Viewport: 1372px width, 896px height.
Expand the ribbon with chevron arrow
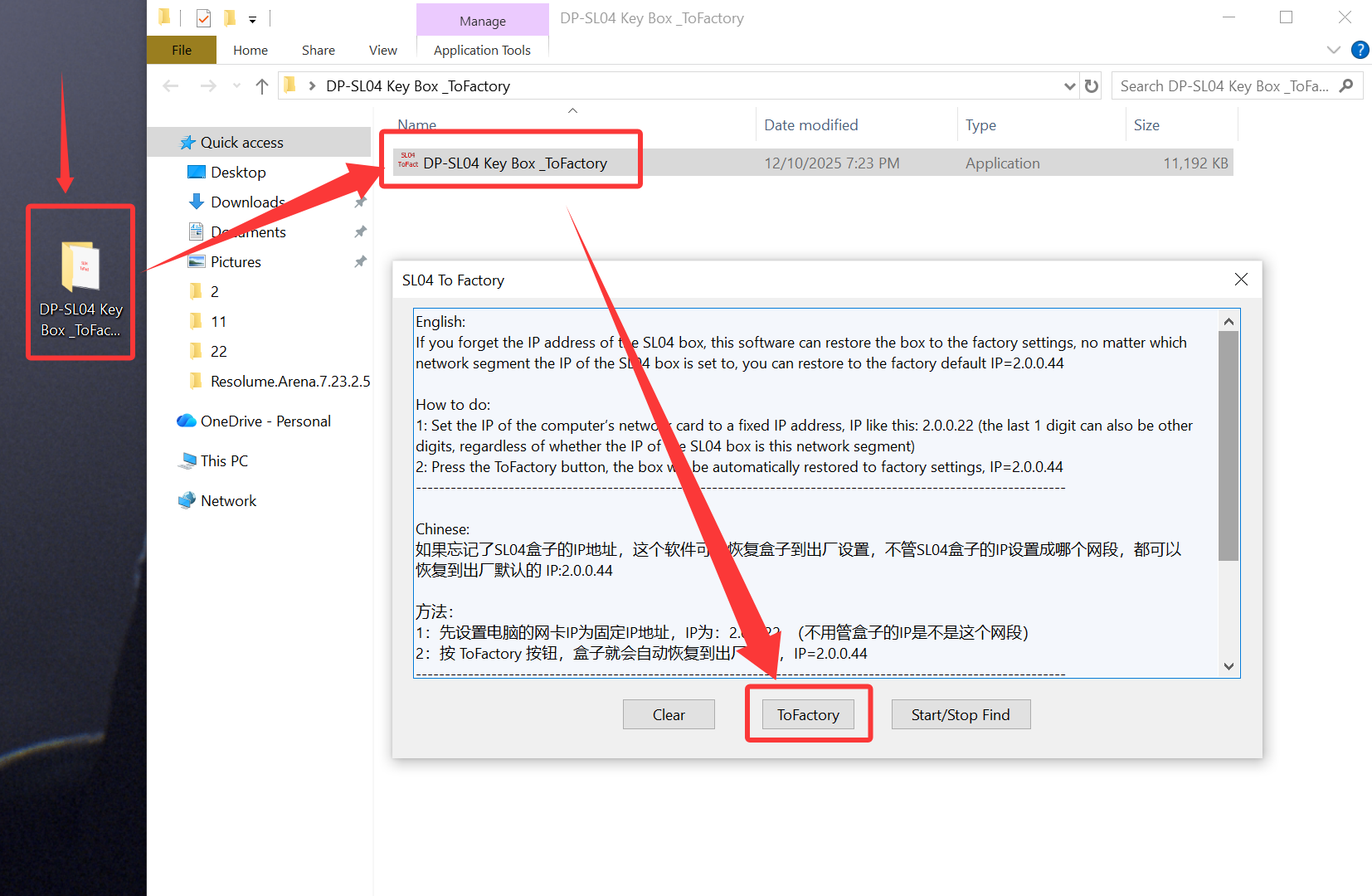click(1333, 50)
